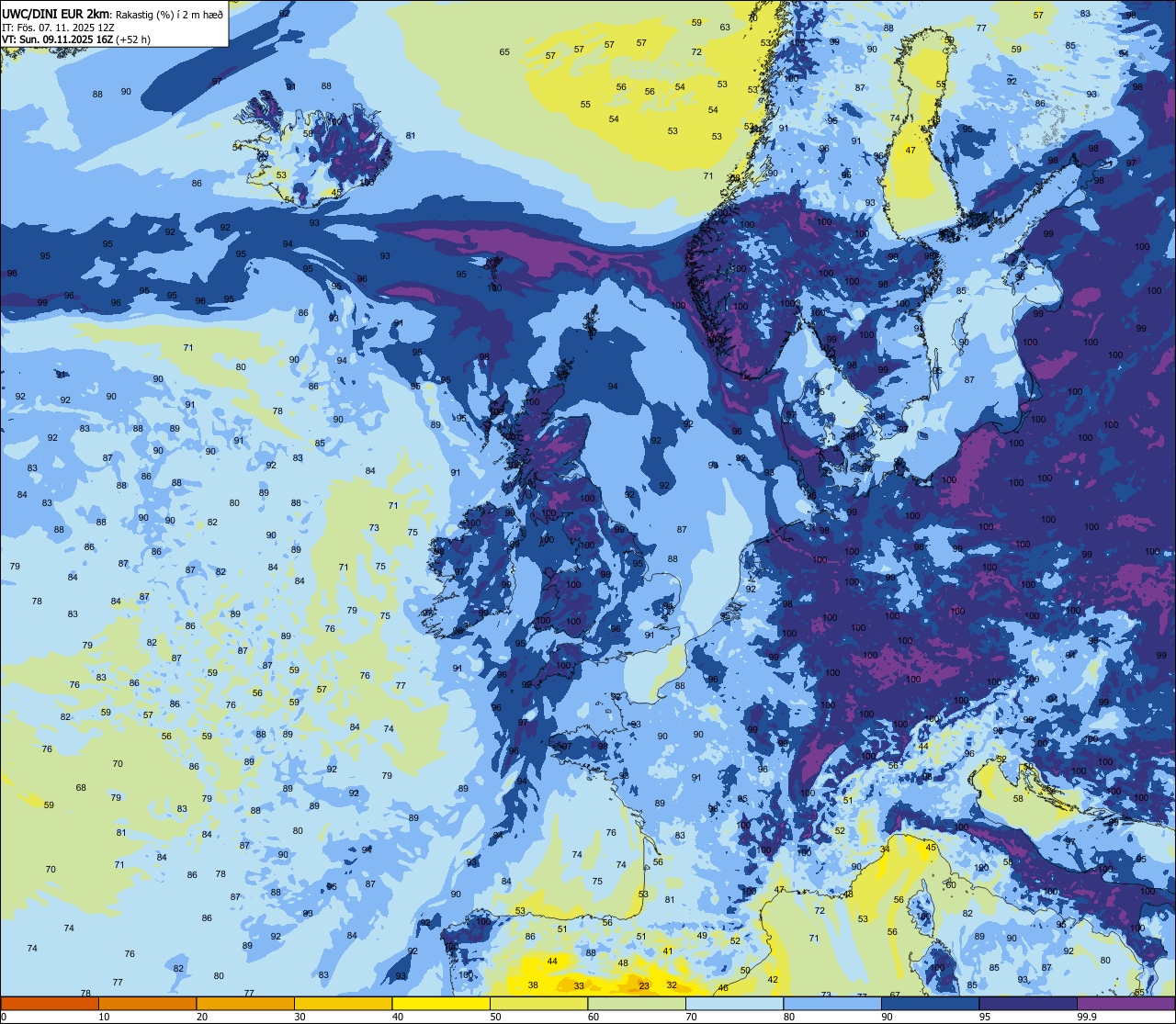Screen dimensions: 1176x1024
Task: Click the '99.9' legend scale label
Action: pyautogui.click(x=1088, y=1016)
